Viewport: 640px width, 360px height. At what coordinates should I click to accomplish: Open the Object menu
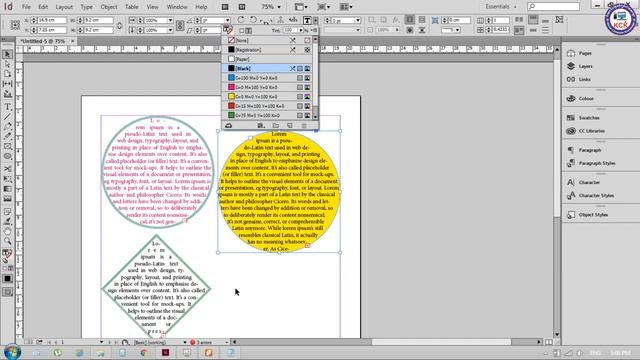point(109,7)
